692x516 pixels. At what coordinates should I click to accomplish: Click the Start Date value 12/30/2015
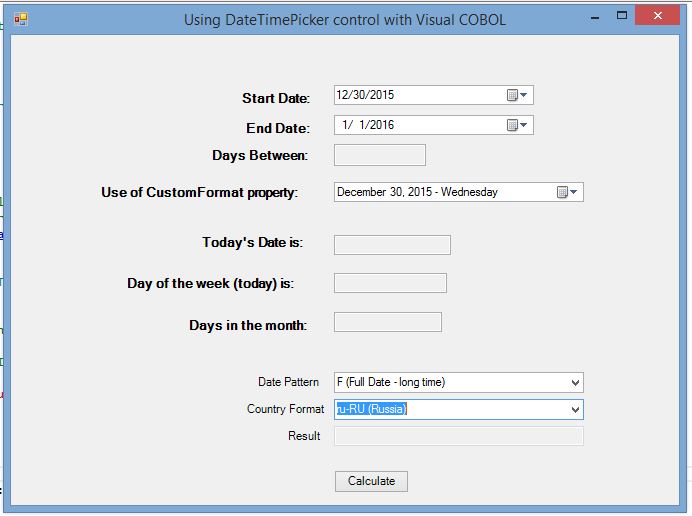click(x=366, y=95)
